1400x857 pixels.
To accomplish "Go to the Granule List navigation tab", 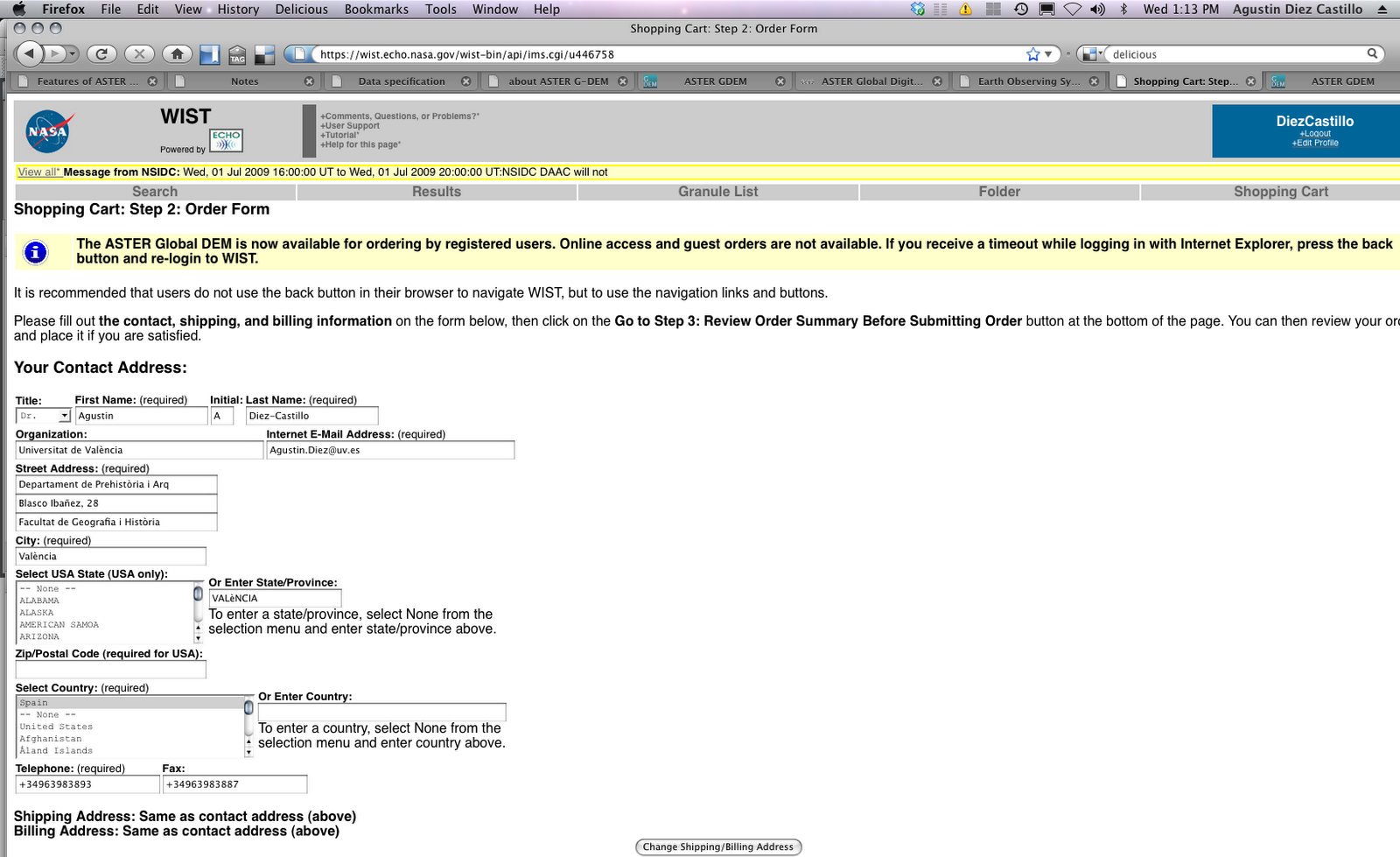I will (x=718, y=192).
